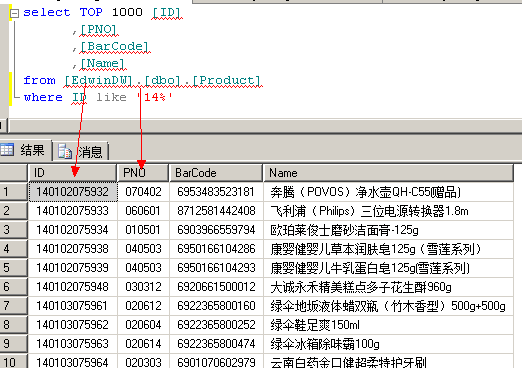Click Name cell 绿伞冰箱除味霸100g

pyautogui.click(x=388, y=344)
